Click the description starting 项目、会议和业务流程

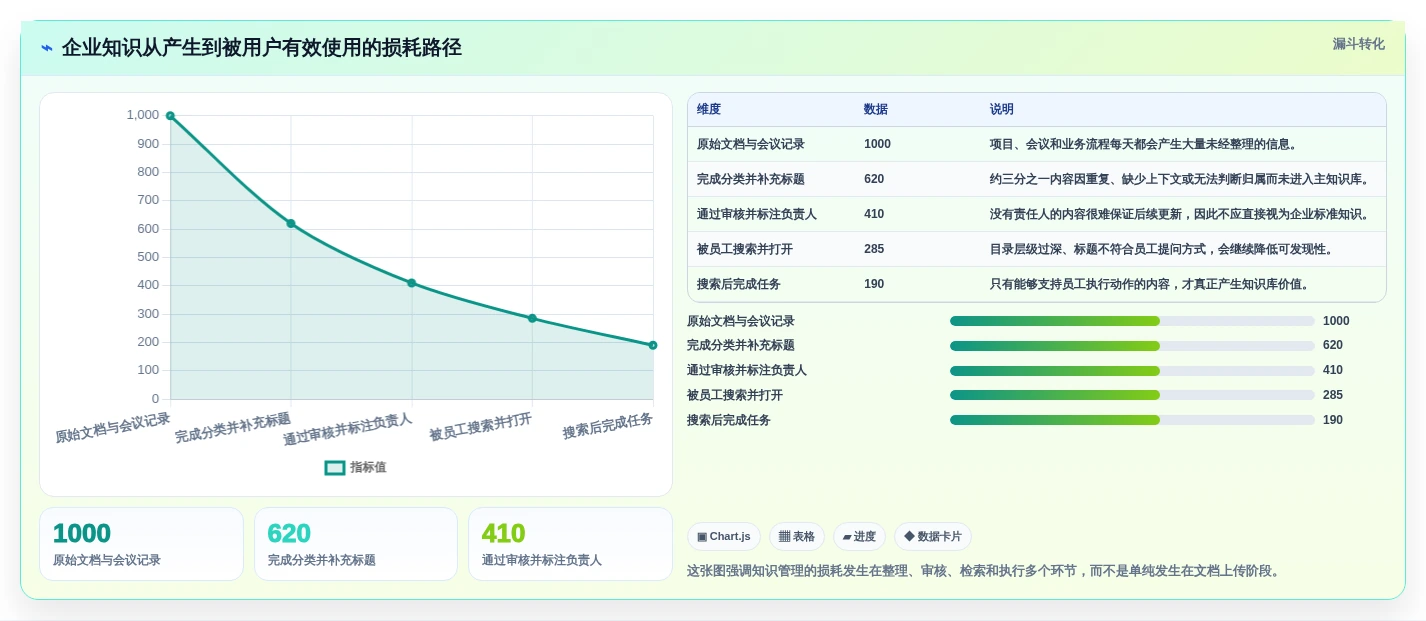click(x=1144, y=144)
